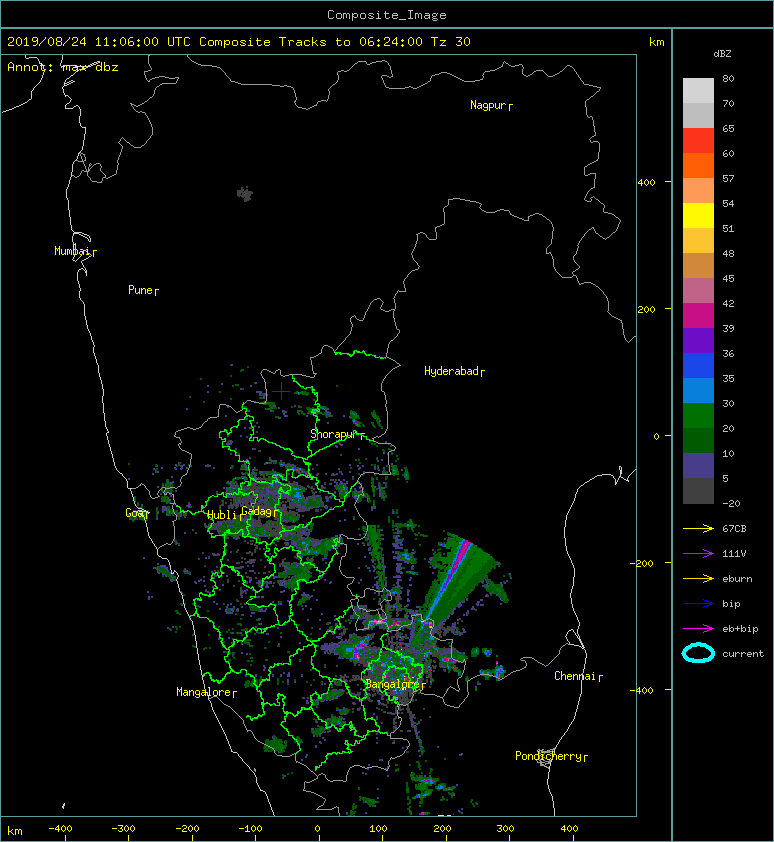Click the dBZ heading above the color scale
Viewport: 774px width, 842px height.
tap(722, 54)
